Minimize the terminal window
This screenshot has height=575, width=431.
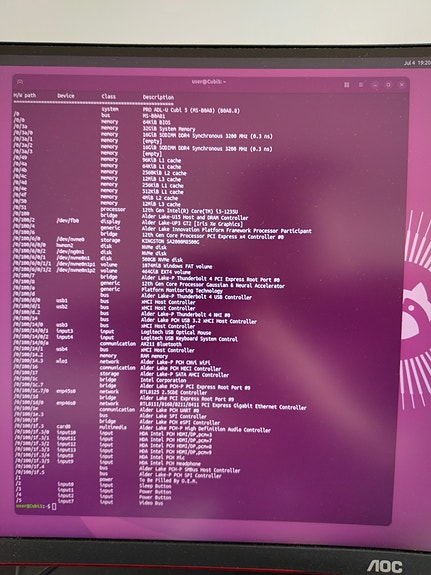tap(375, 85)
